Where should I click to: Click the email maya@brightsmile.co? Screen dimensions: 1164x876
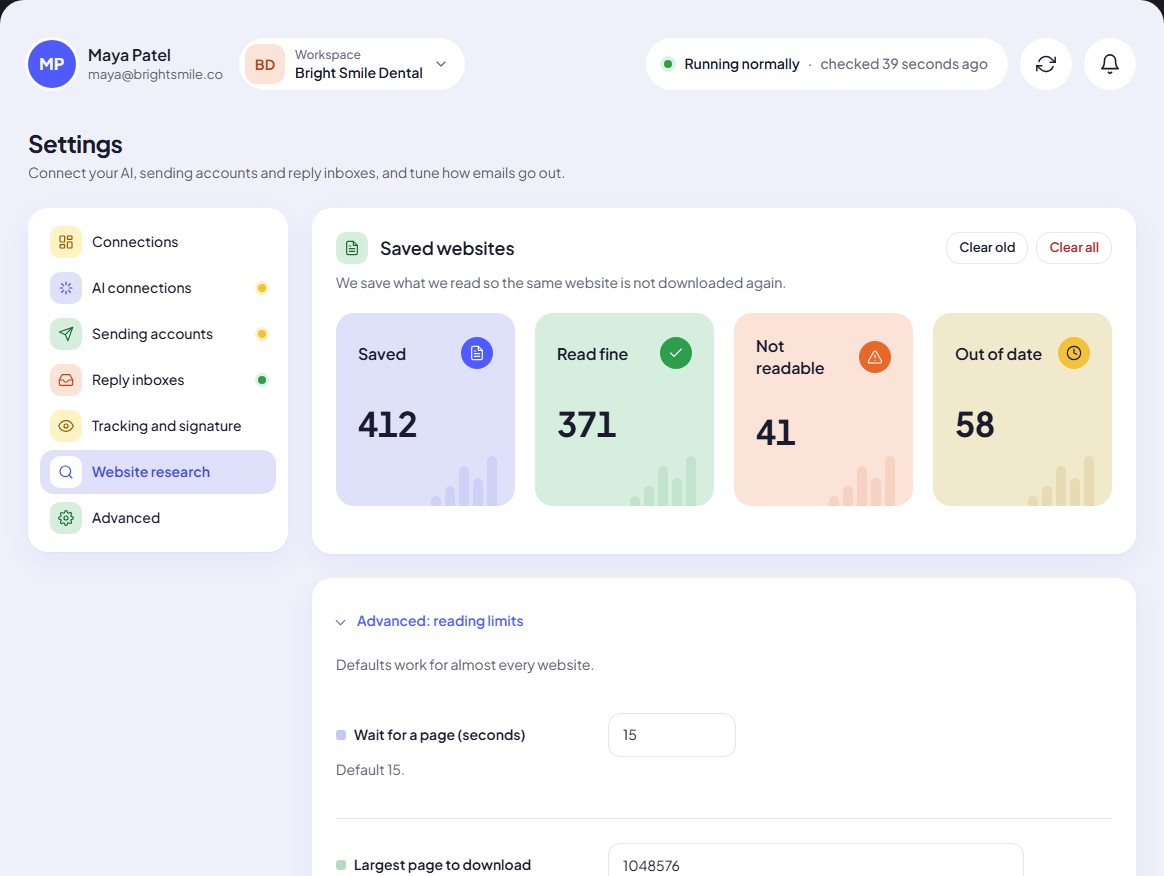click(x=155, y=74)
